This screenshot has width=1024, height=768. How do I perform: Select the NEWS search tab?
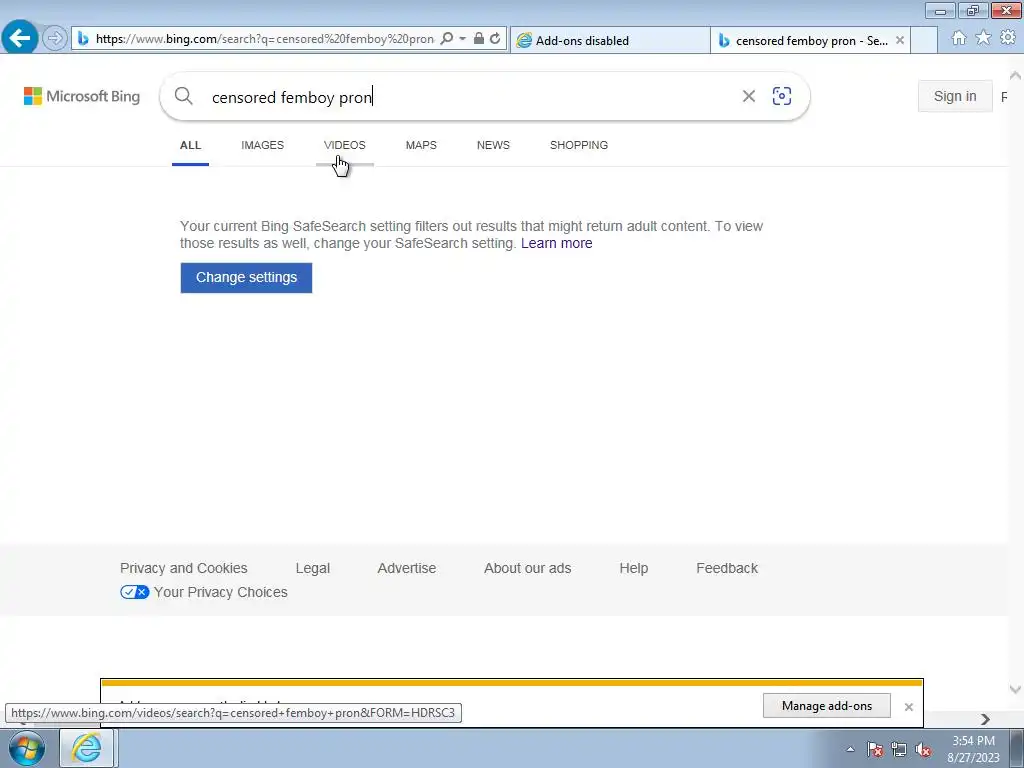coord(493,145)
